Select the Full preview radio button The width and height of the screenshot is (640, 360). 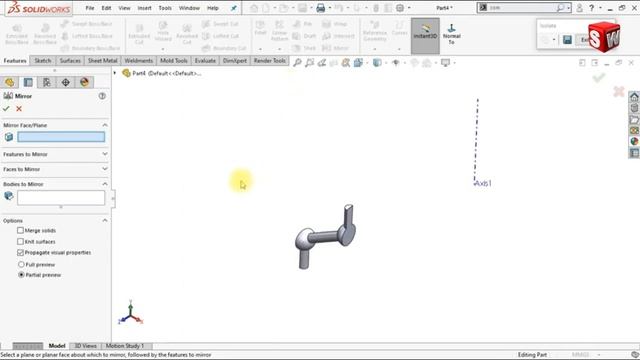21,264
